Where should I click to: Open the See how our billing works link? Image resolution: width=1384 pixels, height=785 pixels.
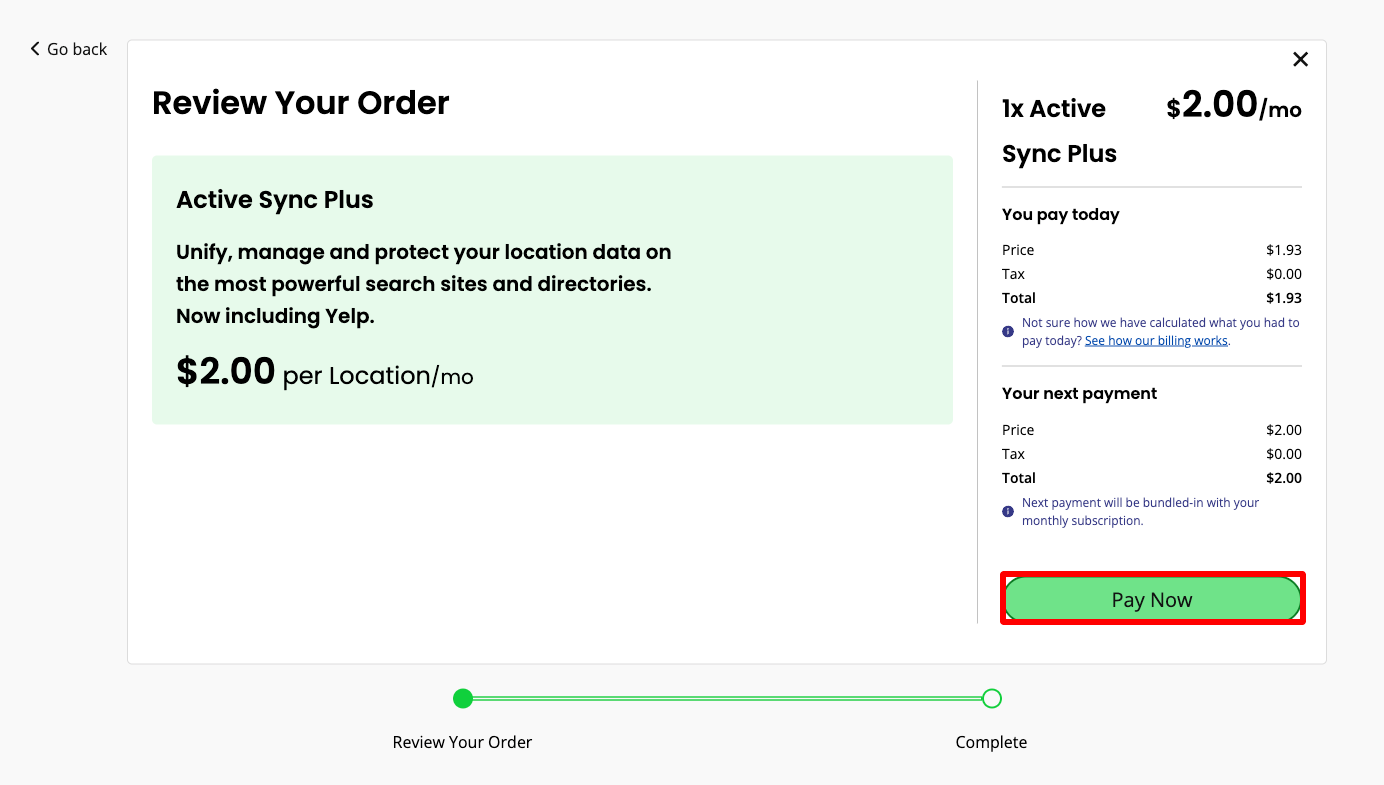point(1156,341)
